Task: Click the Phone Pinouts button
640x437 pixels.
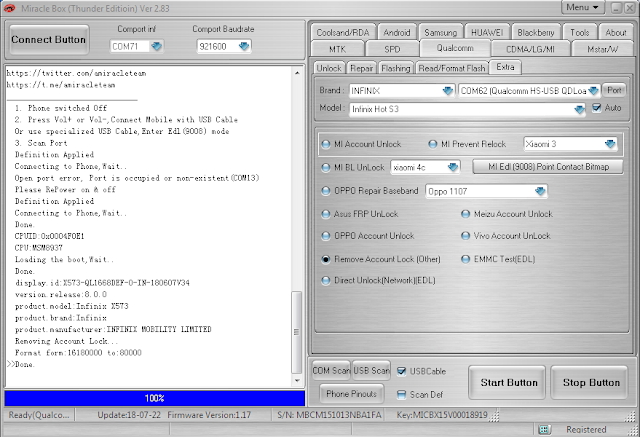Action: (x=351, y=393)
